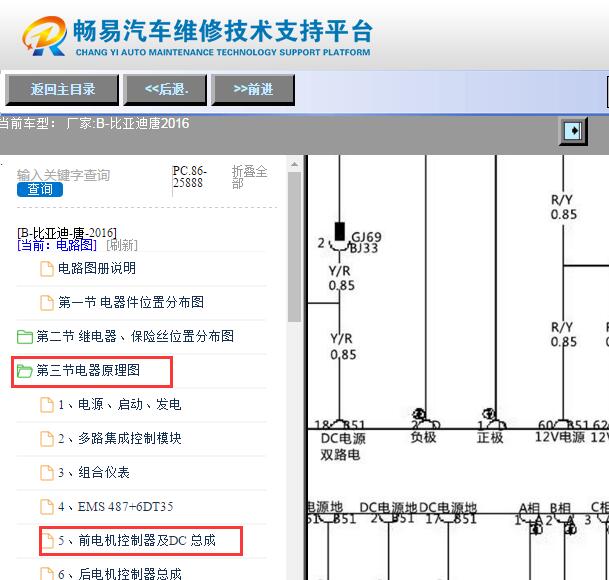Click the [刷新] refresh link
The image size is (609, 580).
click(x=122, y=245)
